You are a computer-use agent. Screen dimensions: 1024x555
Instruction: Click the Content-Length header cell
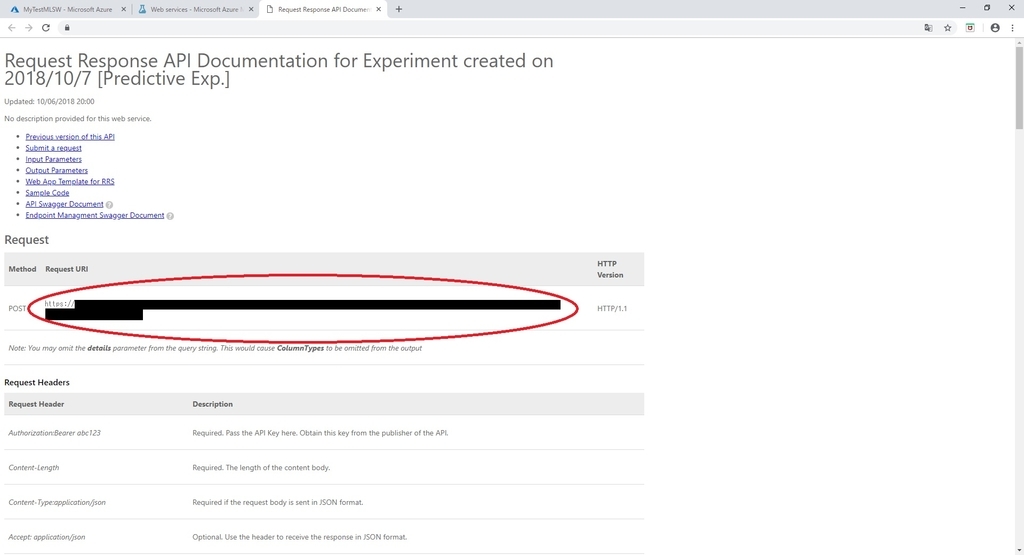pyautogui.click(x=33, y=468)
